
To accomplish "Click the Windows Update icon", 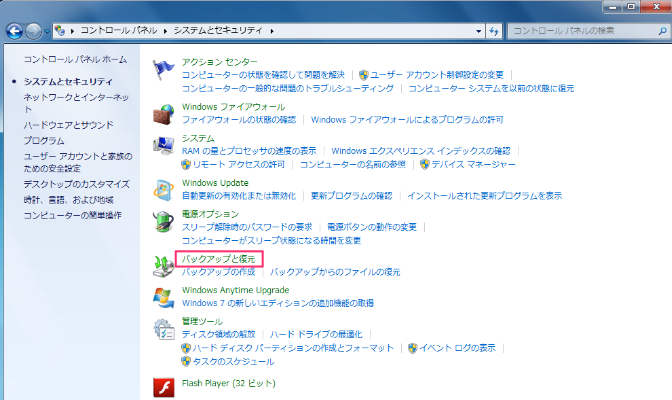I will click(164, 190).
